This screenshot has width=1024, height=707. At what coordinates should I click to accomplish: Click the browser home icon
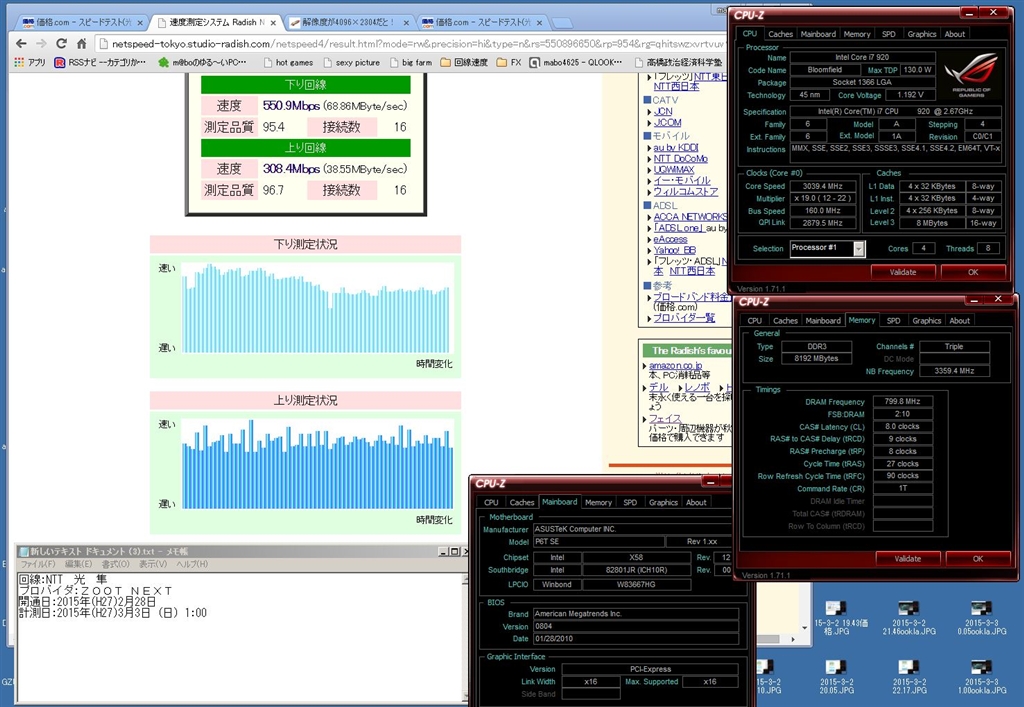coord(82,43)
